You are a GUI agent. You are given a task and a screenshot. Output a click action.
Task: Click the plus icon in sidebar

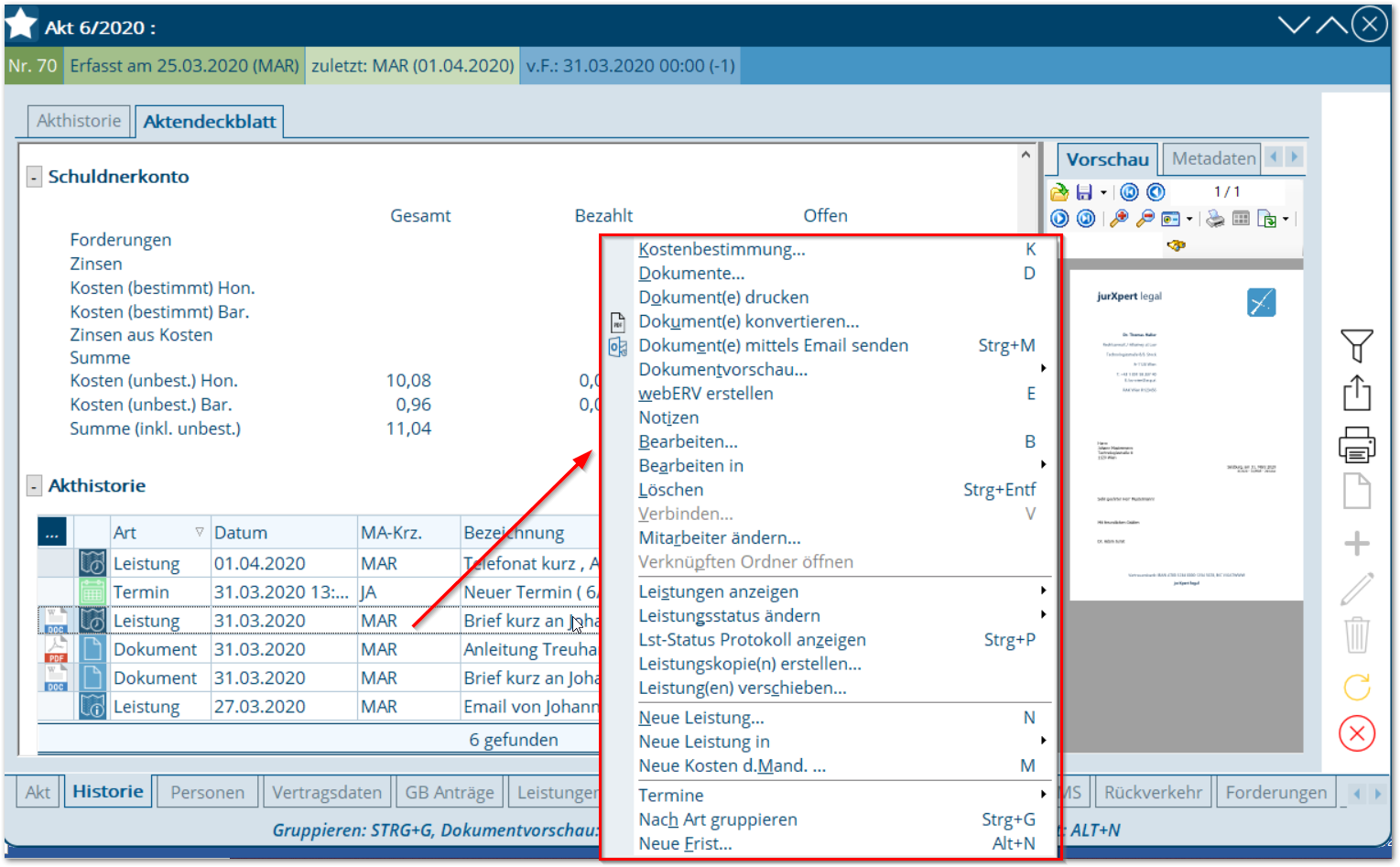1356,544
